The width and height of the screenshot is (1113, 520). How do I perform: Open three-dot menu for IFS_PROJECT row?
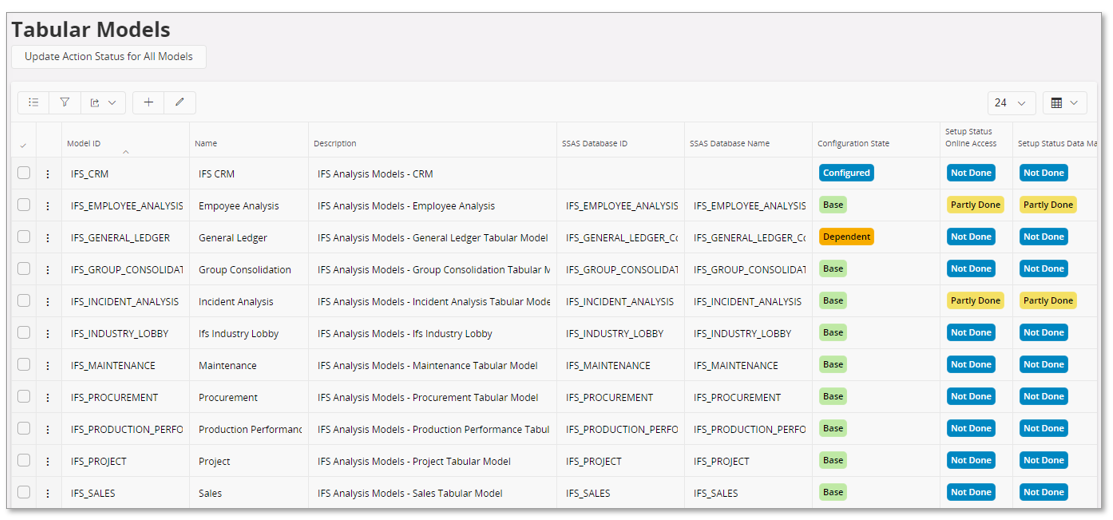[x=48, y=462]
